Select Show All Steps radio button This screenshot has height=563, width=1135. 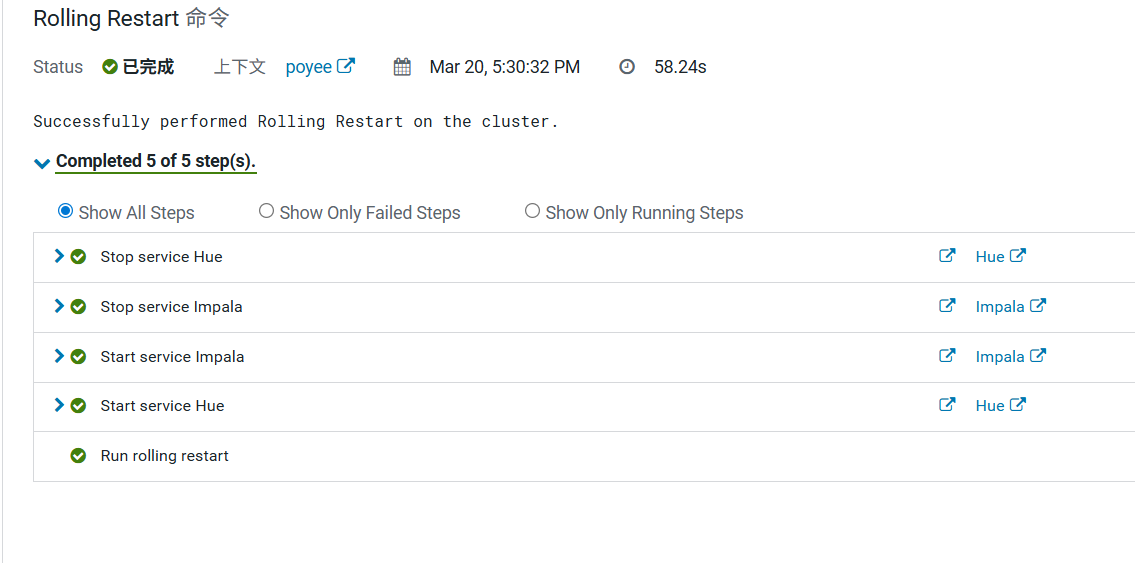66,211
